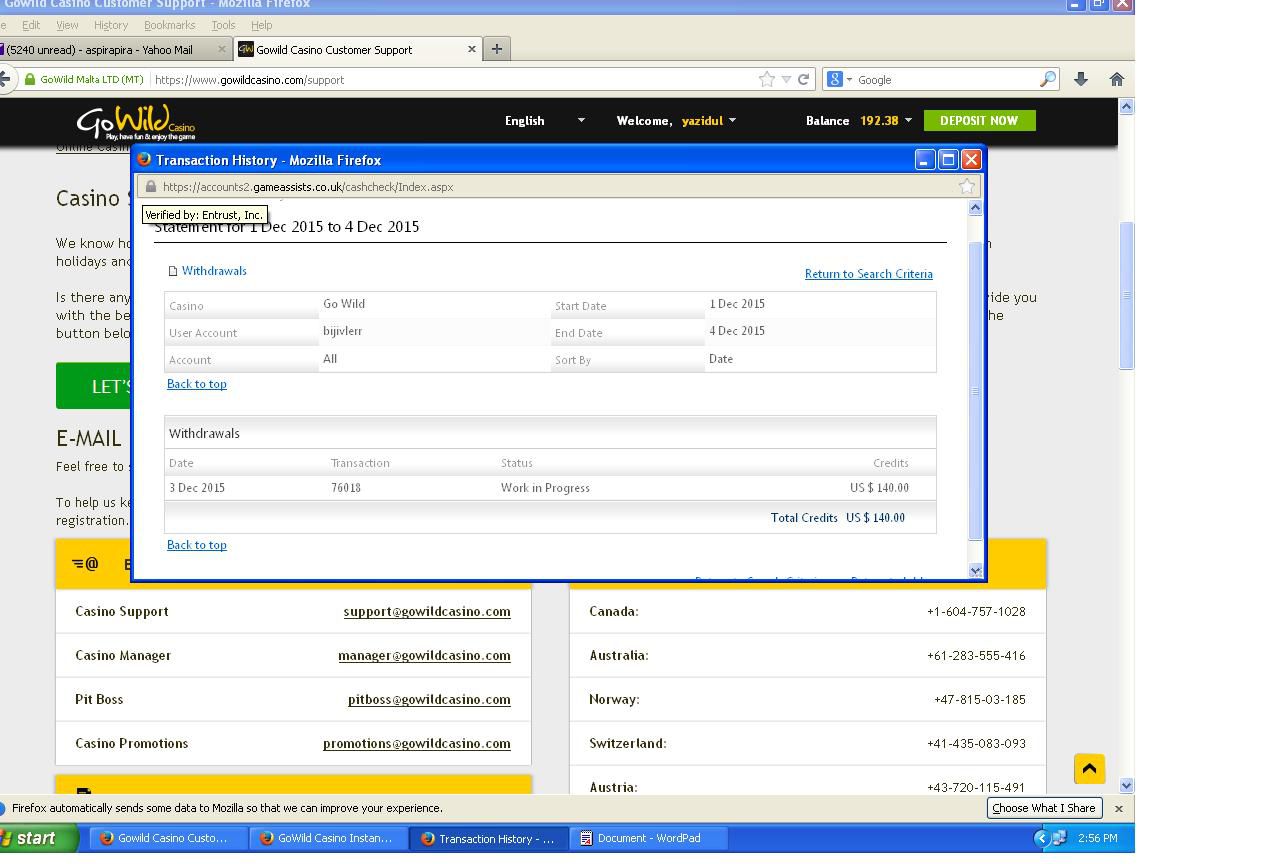Email manager@gowildcasino.com
The height and width of the screenshot is (864, 1280).
pyautogui.click(x=424, y=656)
